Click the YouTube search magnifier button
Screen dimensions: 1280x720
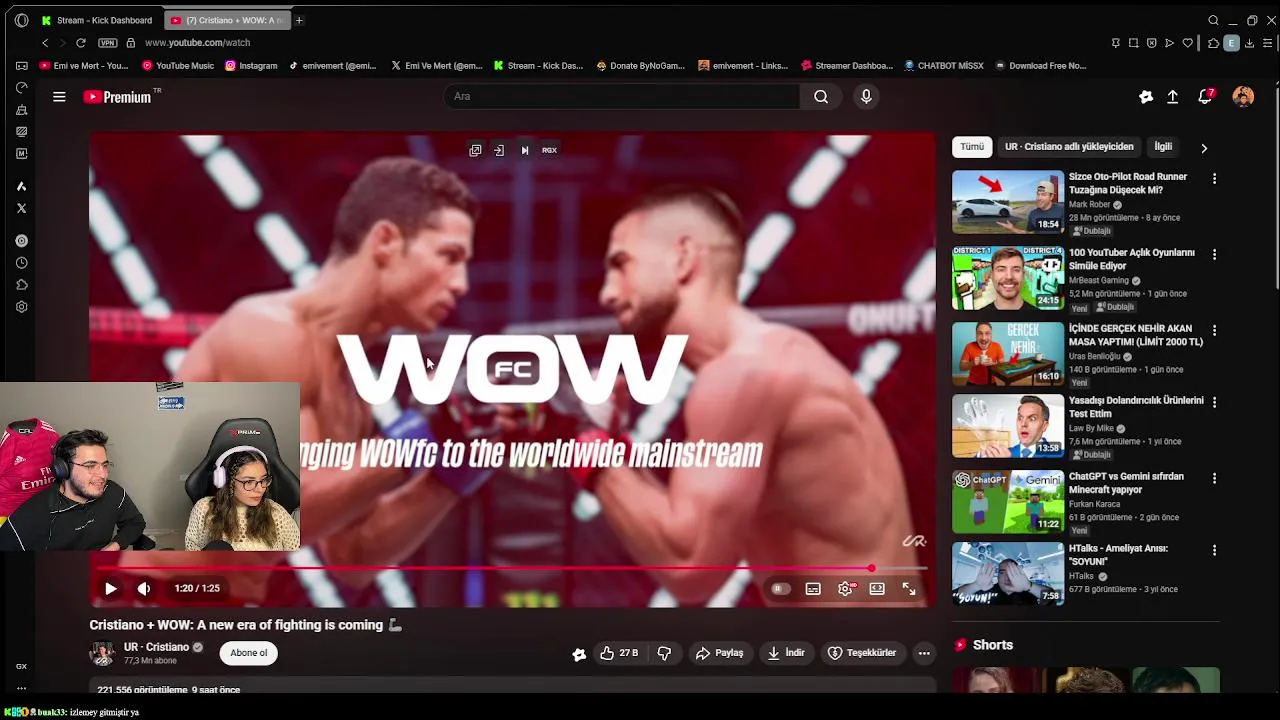tap(821, 96)
